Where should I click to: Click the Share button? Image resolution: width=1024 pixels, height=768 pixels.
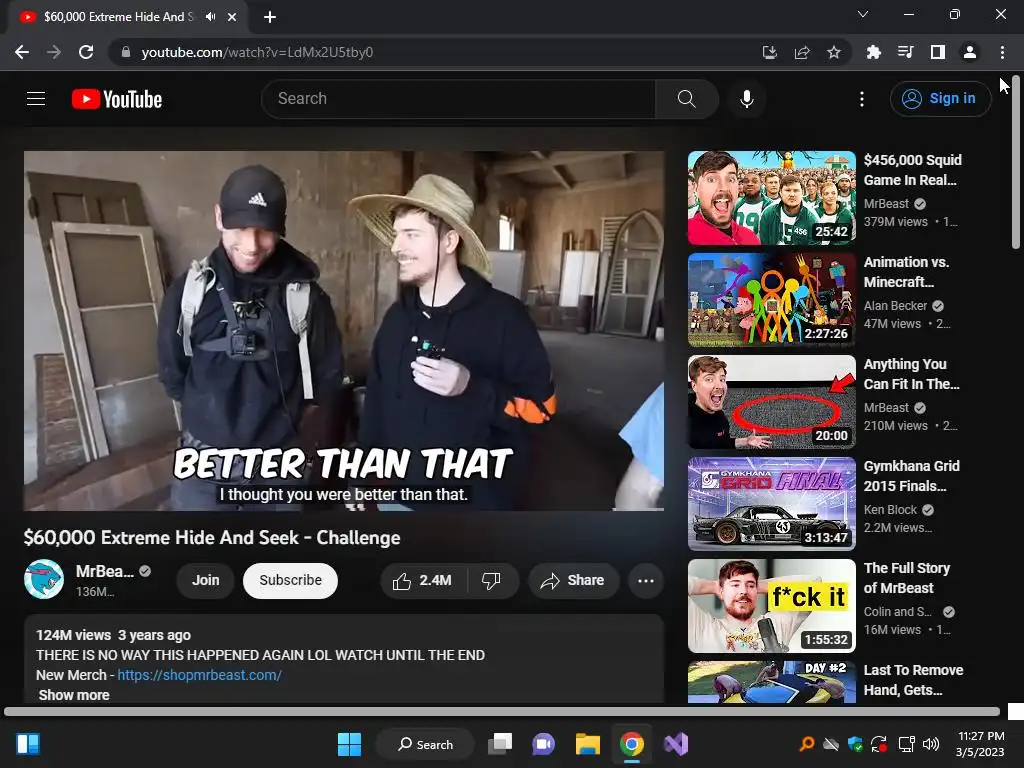pos(573,580)
